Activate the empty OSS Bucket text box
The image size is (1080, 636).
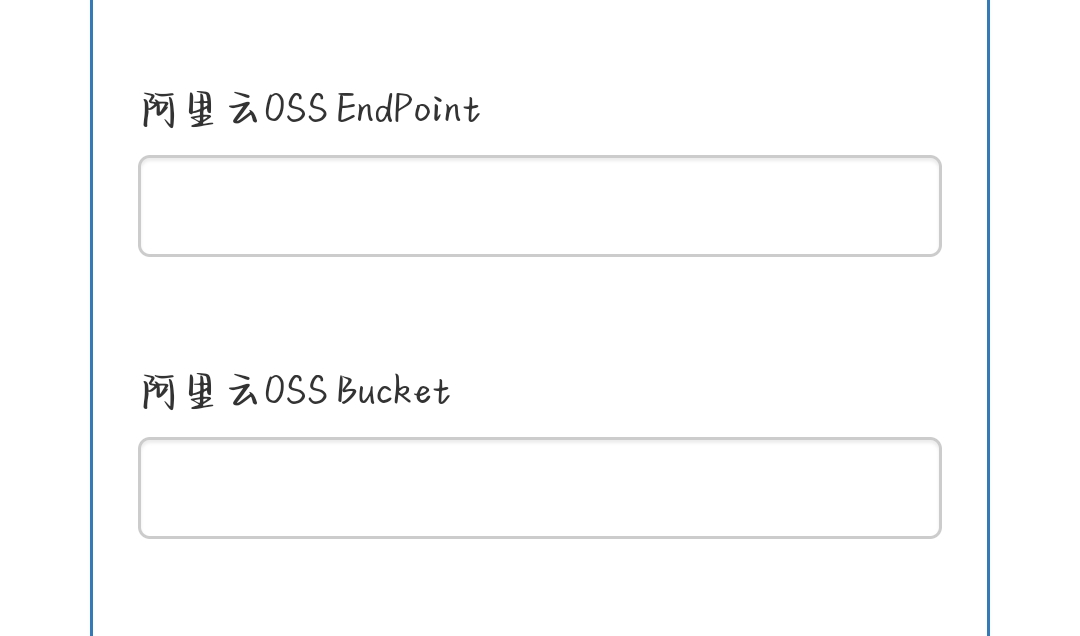point(539,488)
